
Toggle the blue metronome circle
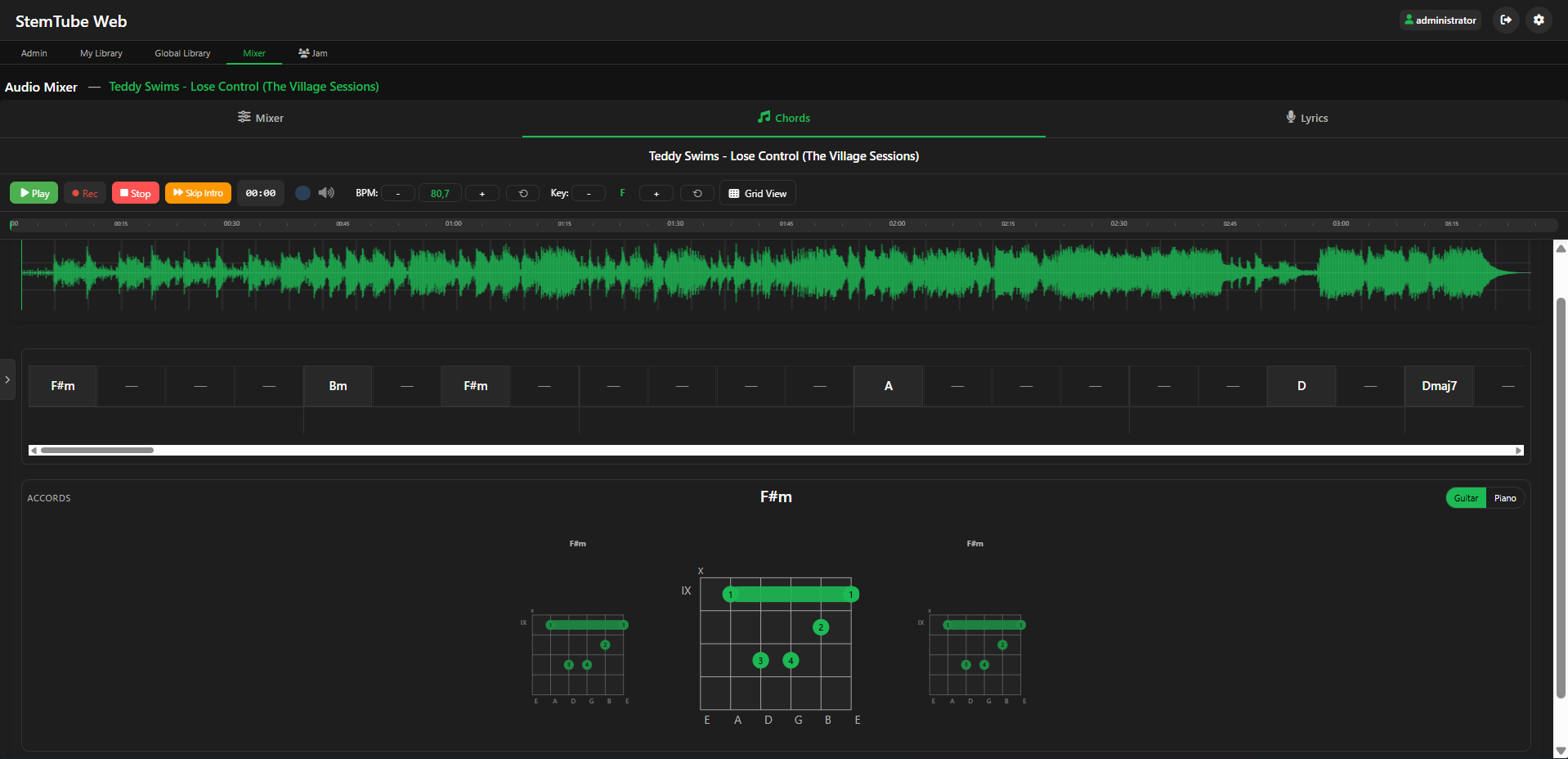click(x=302, y=193)
